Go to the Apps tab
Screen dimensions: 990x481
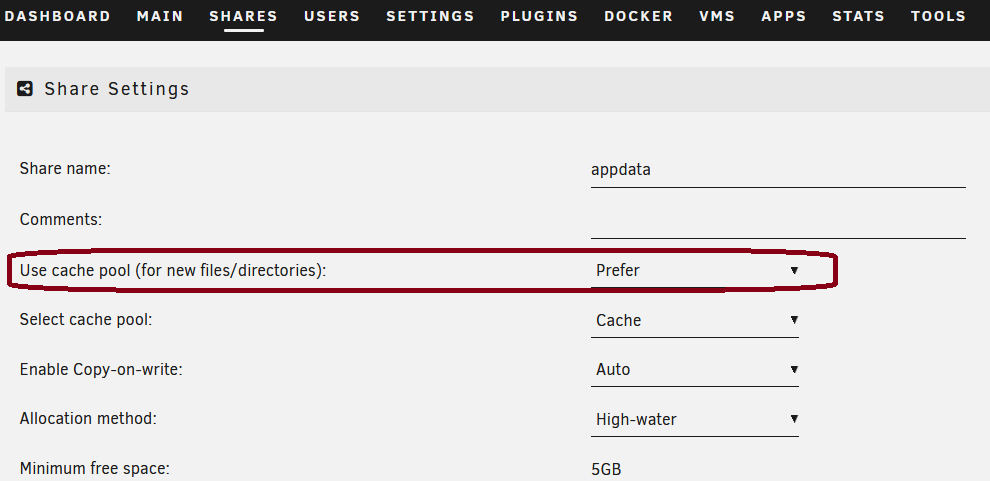tap(784, 16)
